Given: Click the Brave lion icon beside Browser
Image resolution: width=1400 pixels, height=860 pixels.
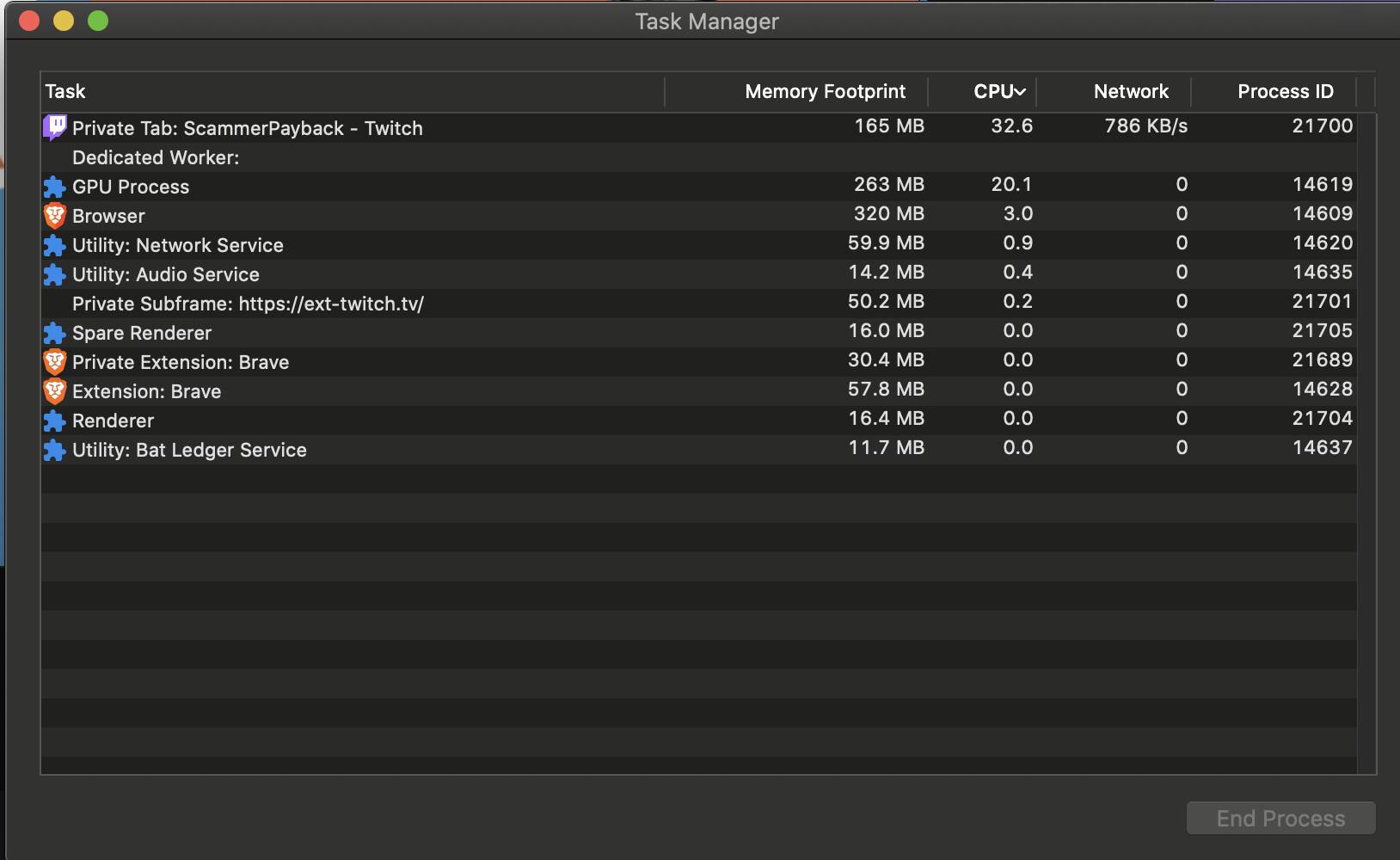Looking at the screenshot, I should click(55, 216).
